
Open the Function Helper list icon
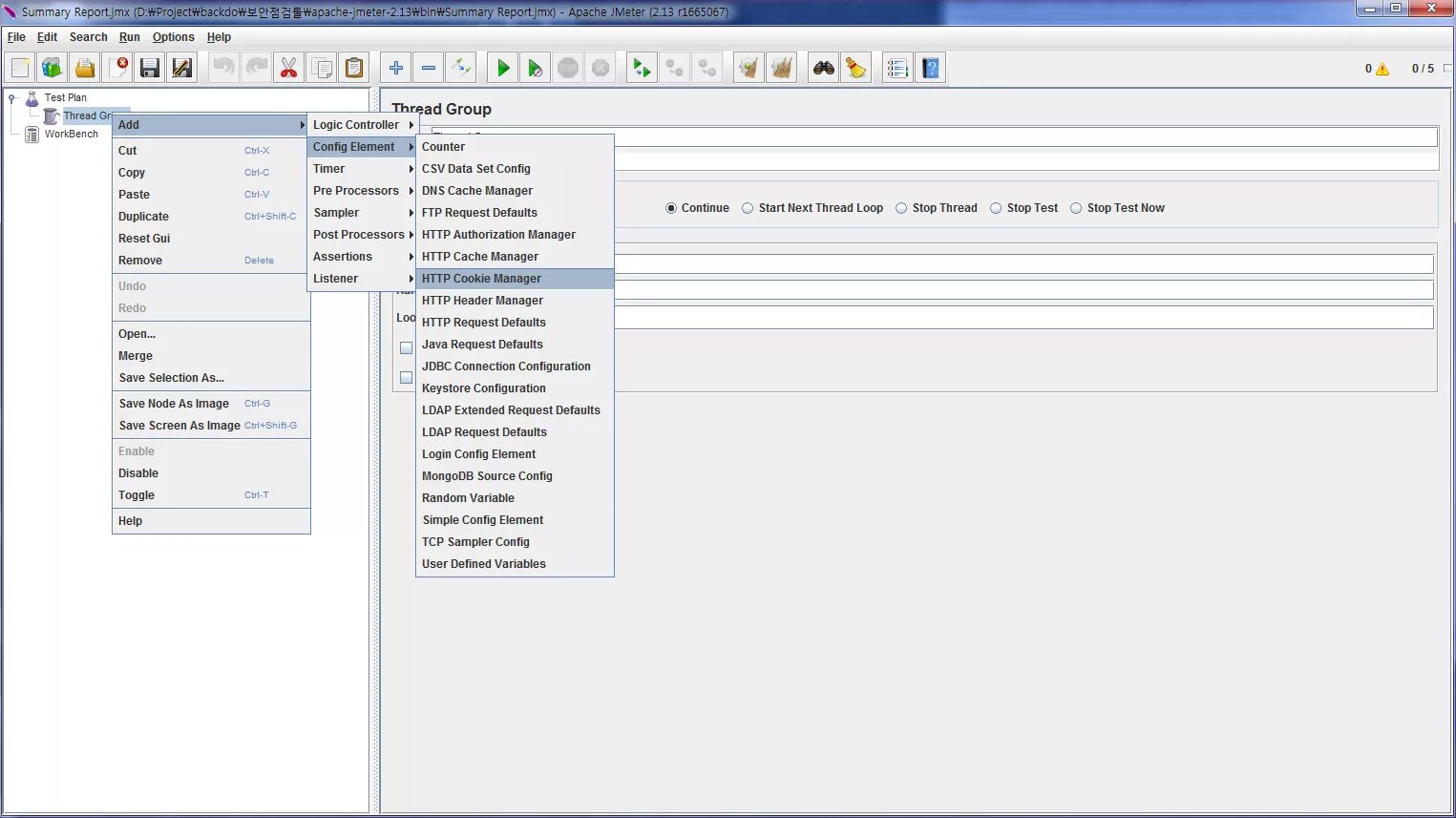coord(897,68)
